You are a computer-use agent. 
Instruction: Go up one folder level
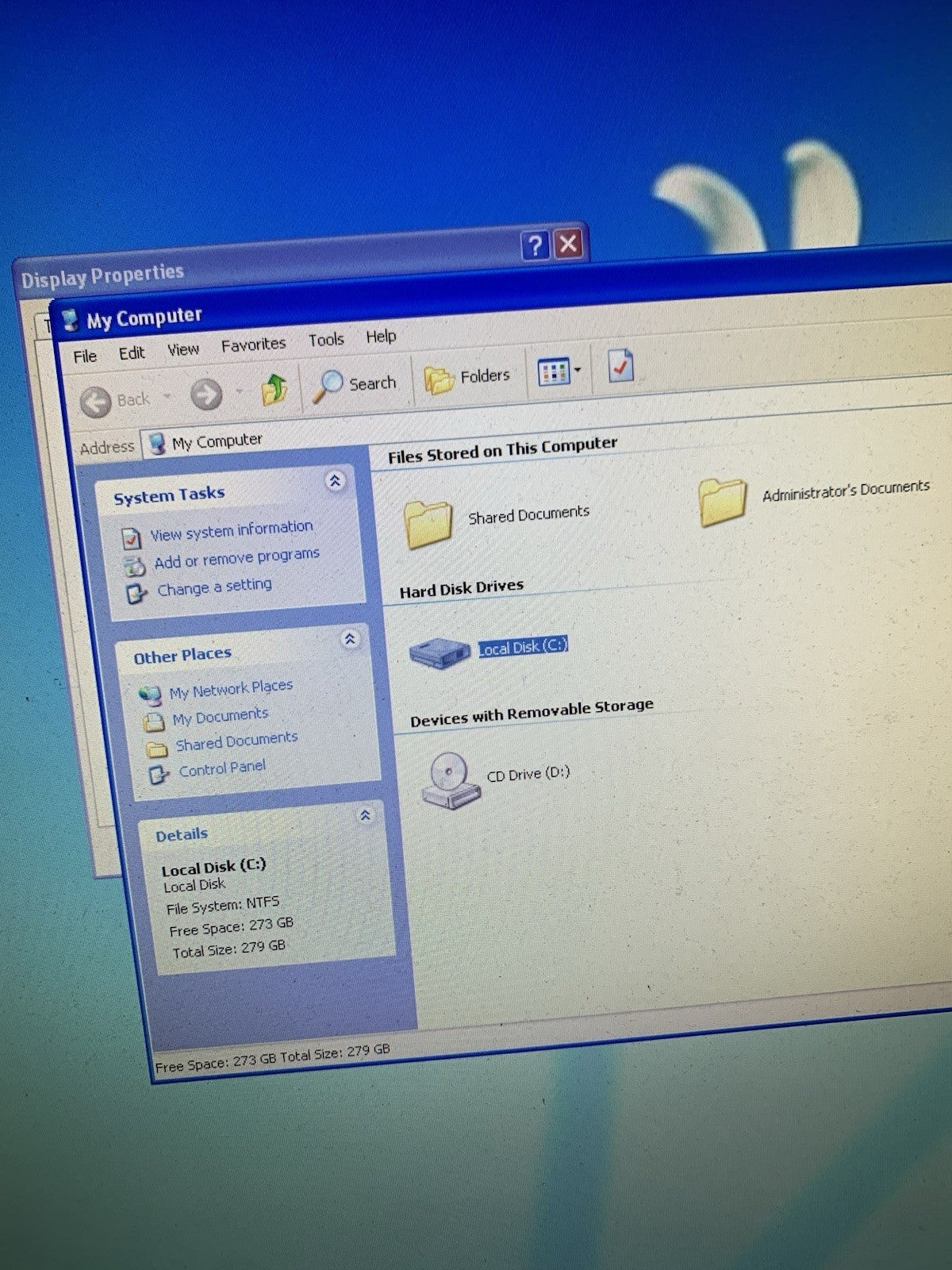[x=274, y=389]
